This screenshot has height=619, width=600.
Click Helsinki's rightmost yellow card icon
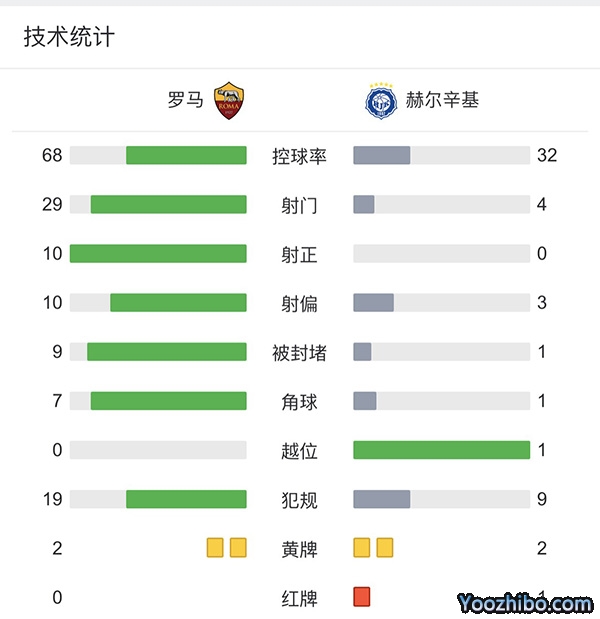tap(385, 547)
